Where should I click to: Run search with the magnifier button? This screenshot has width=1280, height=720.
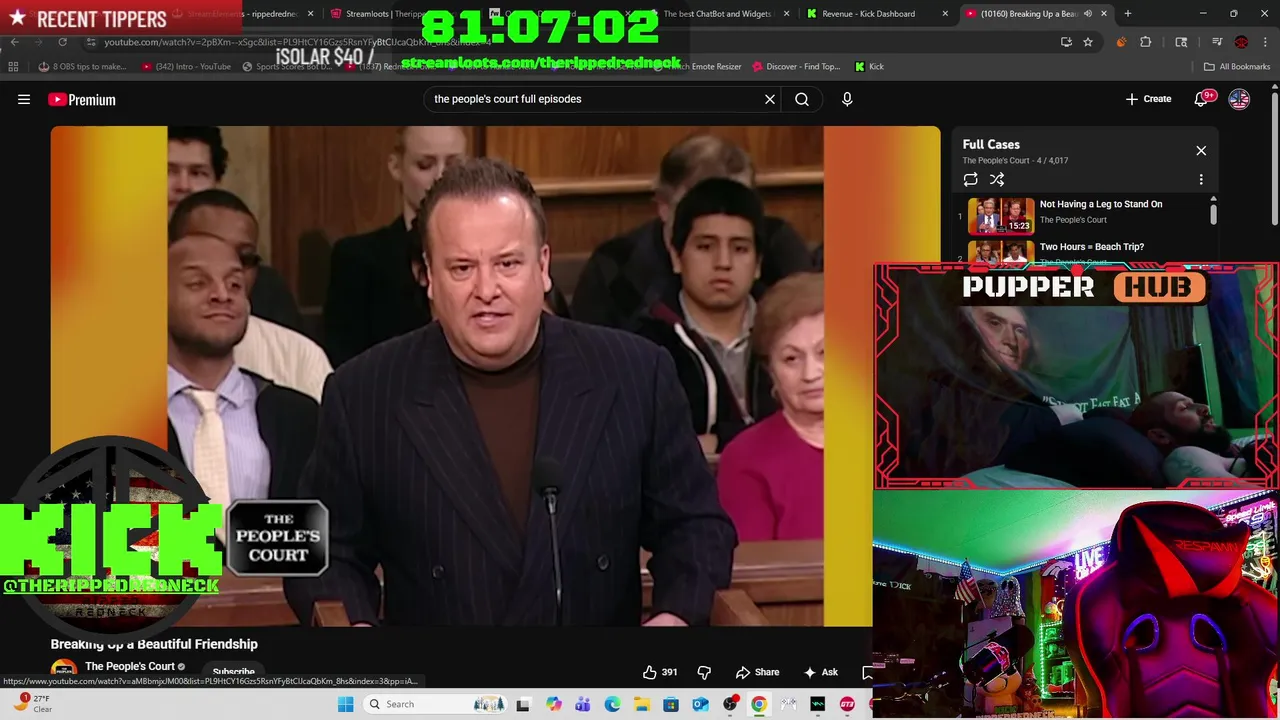[x=802, y=99]
